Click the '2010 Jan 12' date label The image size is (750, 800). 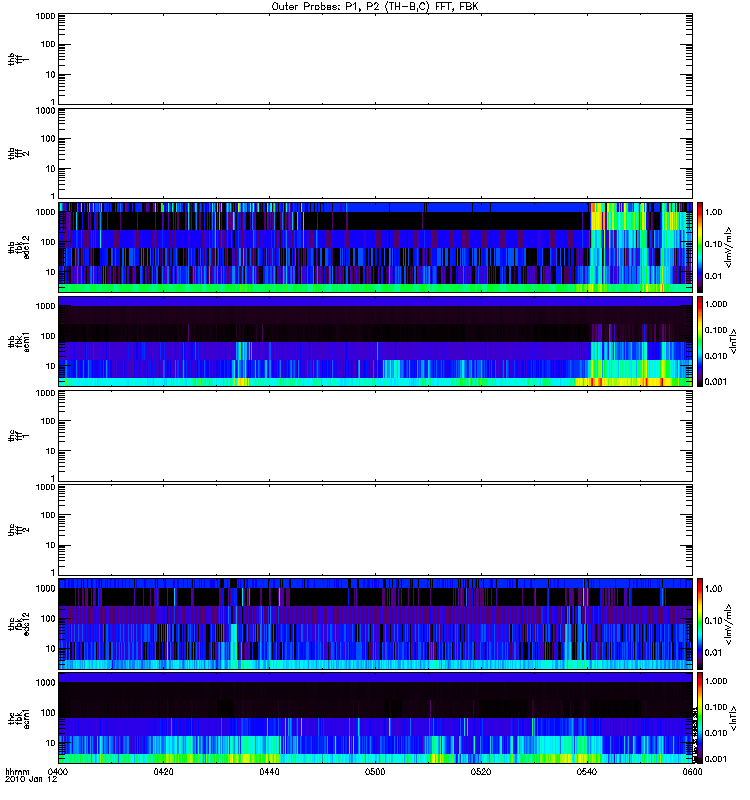(31, 779)
